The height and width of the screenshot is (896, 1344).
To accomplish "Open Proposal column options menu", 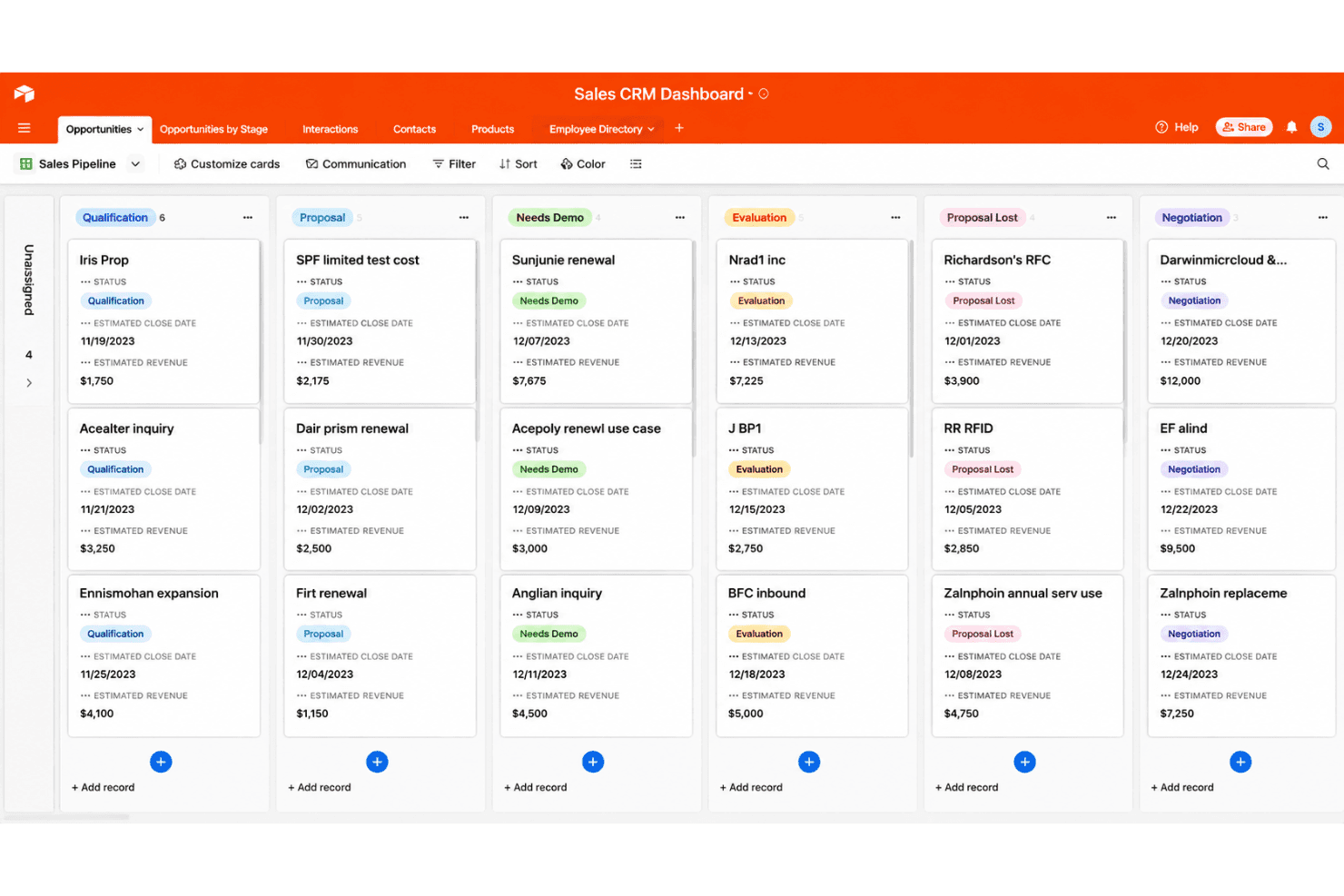I will (464, 218).
